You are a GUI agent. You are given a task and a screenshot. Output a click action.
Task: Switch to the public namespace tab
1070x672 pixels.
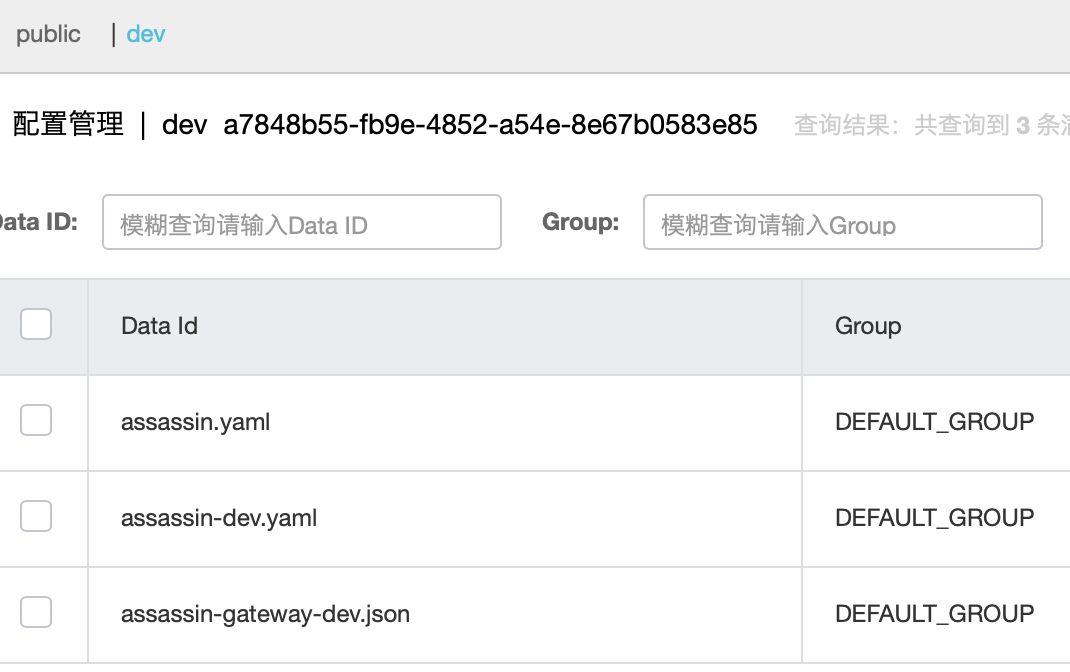click(x=48, y=34)
